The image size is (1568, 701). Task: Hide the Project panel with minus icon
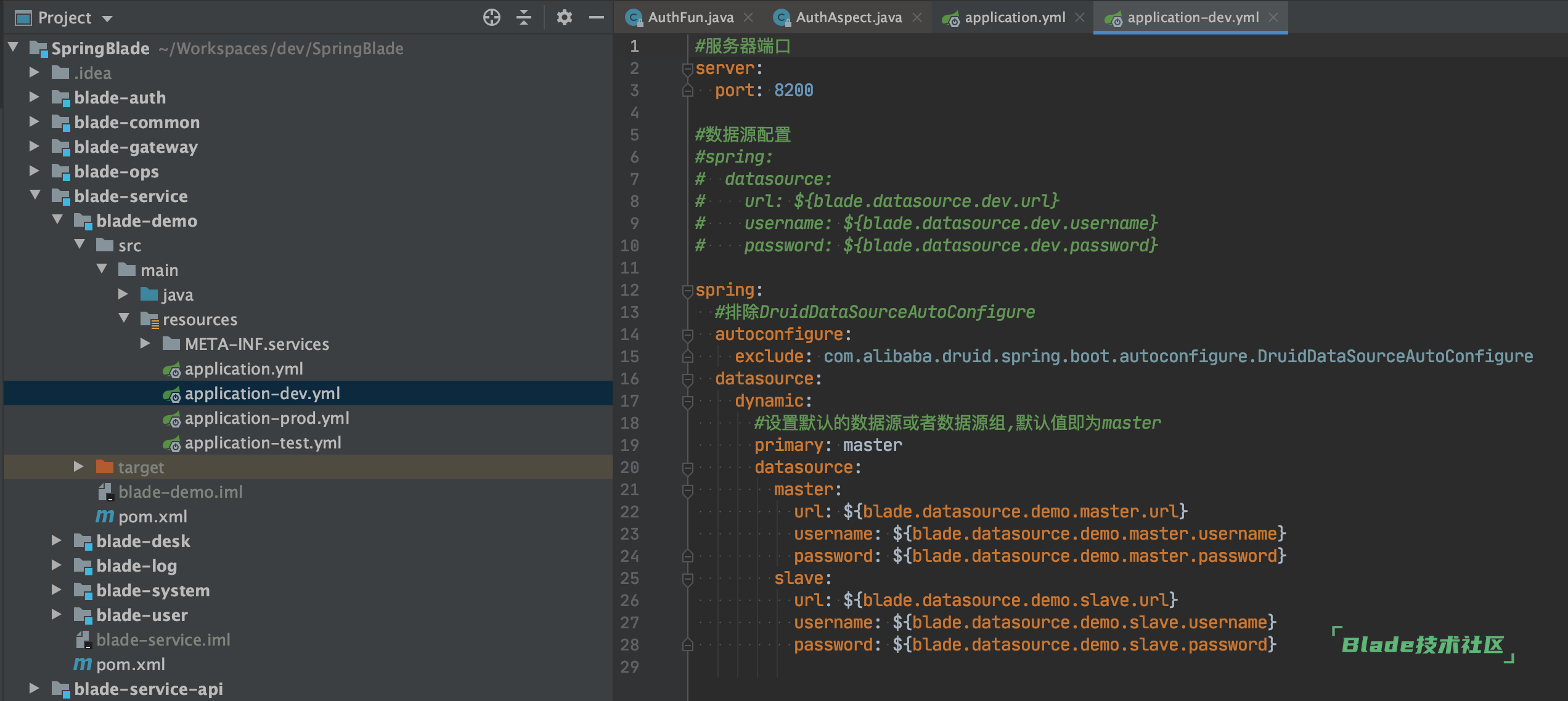[x=596, y=17]
